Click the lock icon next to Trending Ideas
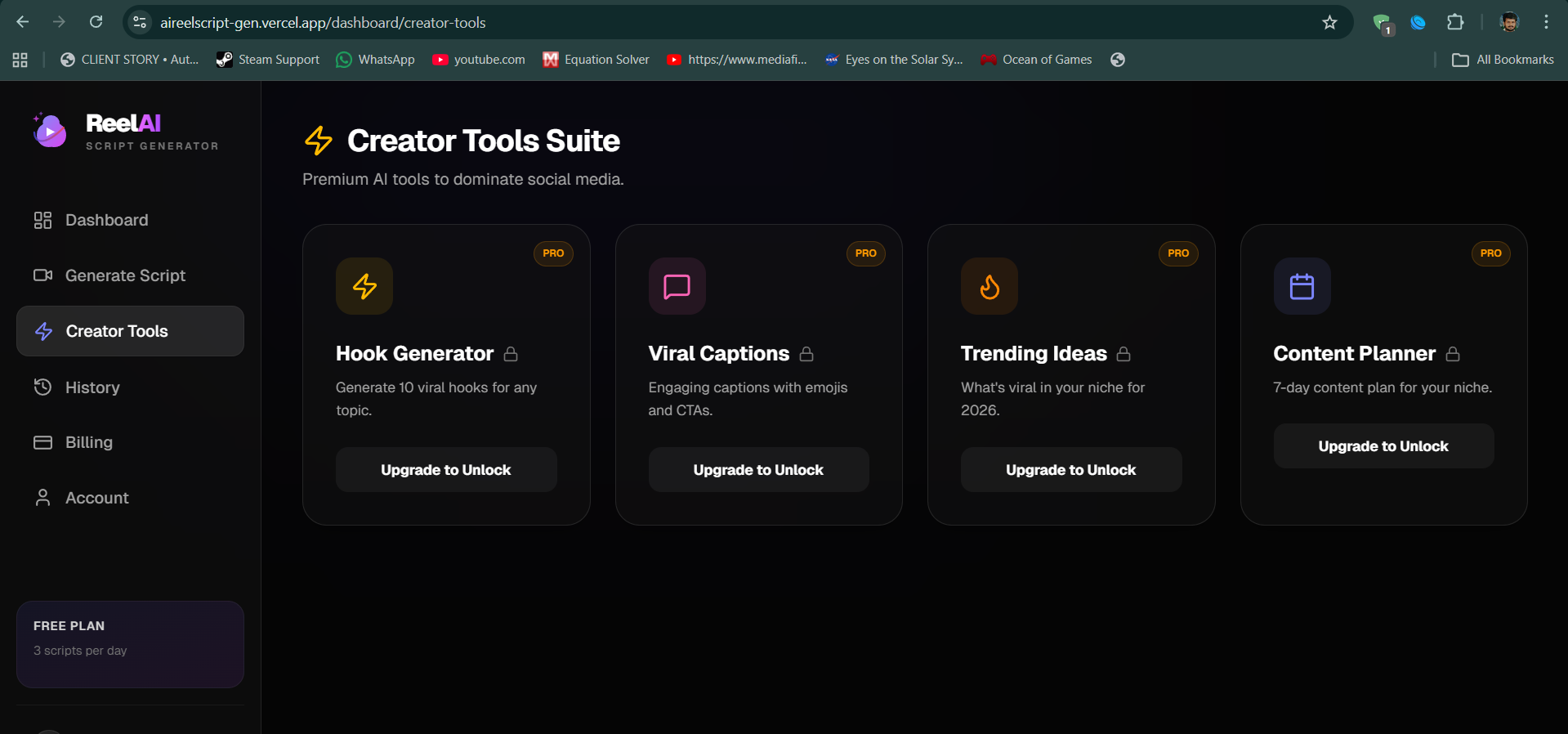1568x734 pixels. click(1124, 354)
